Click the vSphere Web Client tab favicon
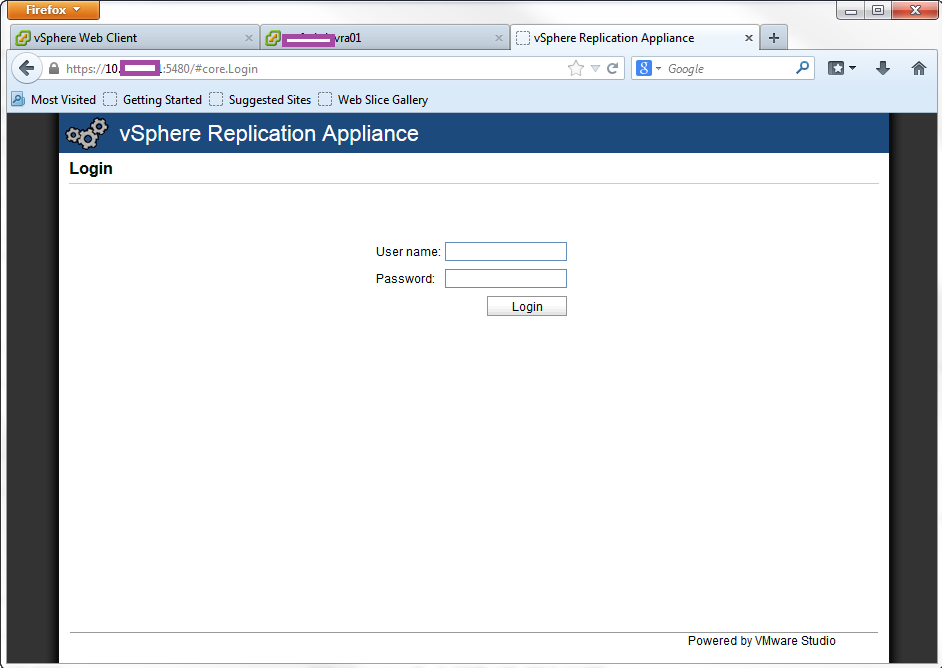Screen dimensions: 942x668 coord(23,38)
